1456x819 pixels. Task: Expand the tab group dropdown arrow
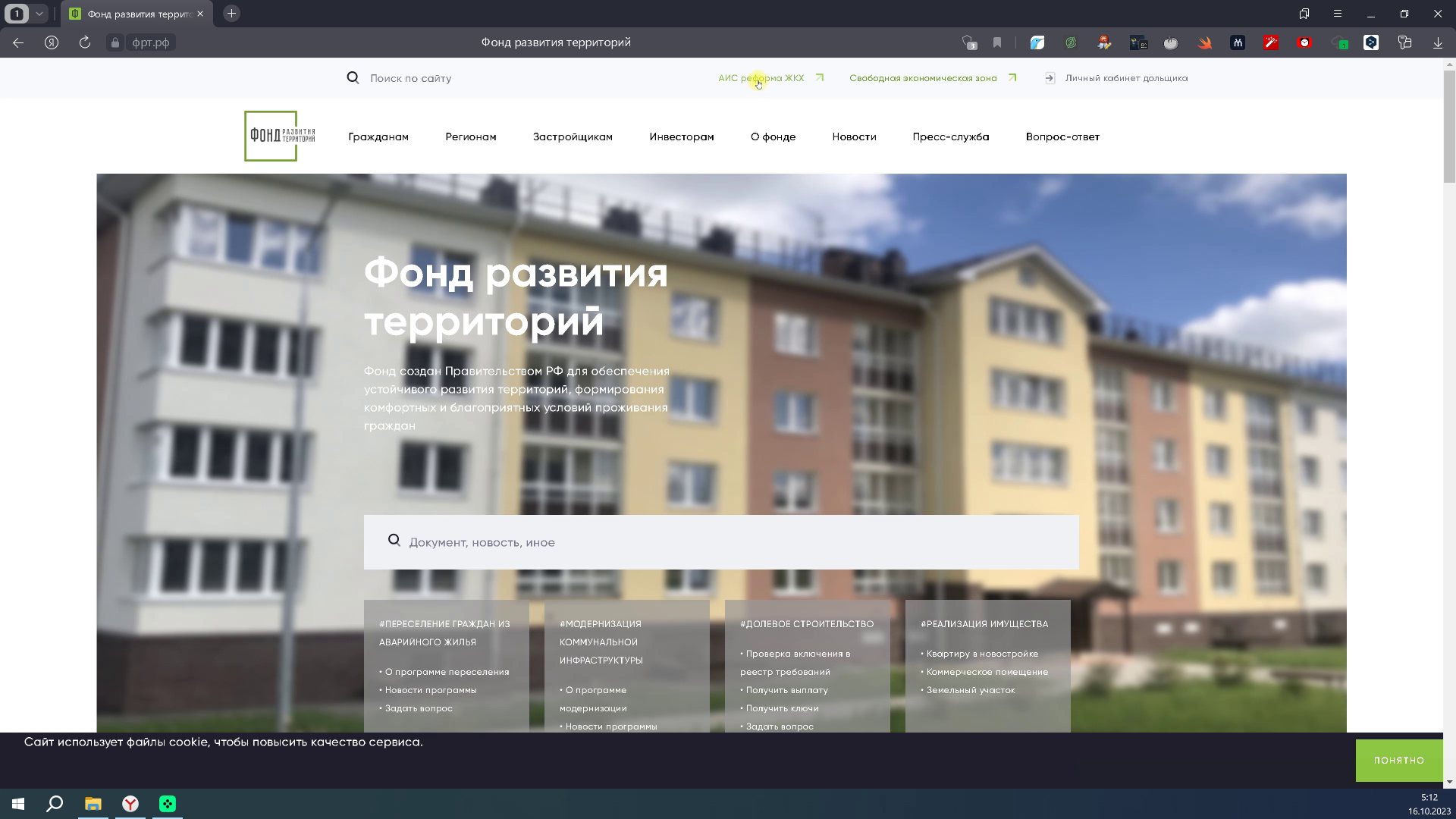(39, 14)
